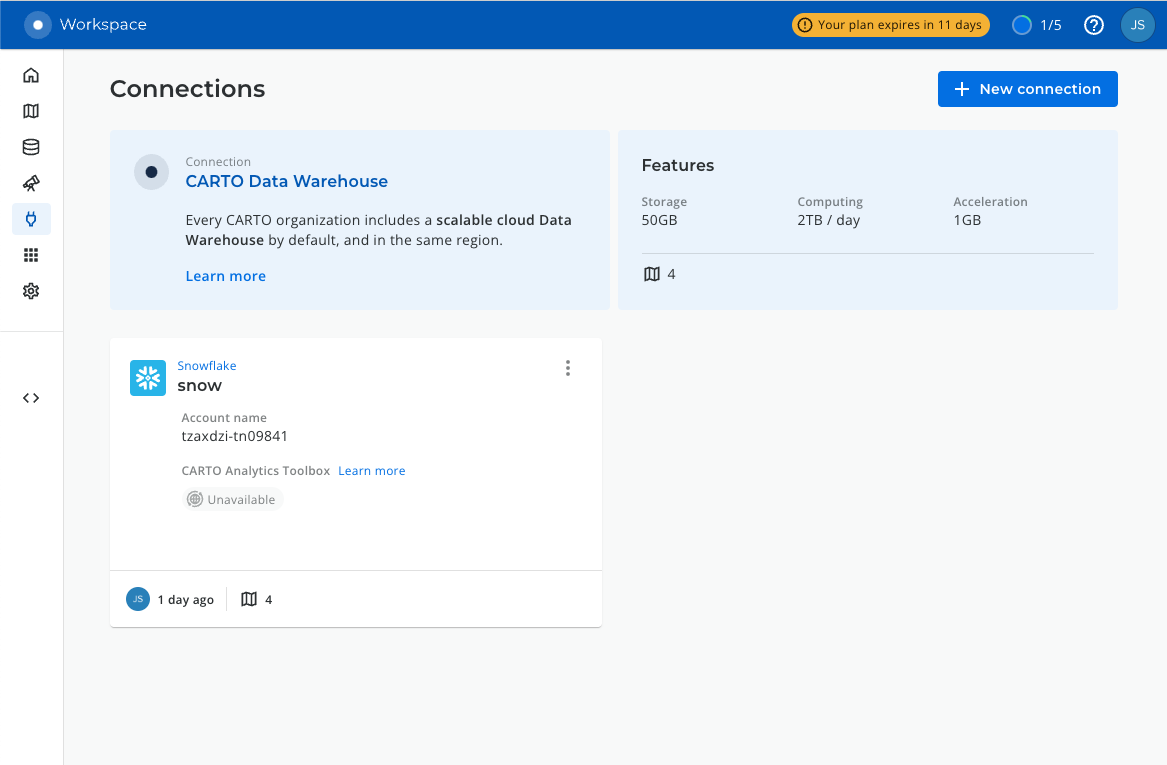1167x765 pixels.
Task: Click the help question mark icon
Action: (1094, 25)
